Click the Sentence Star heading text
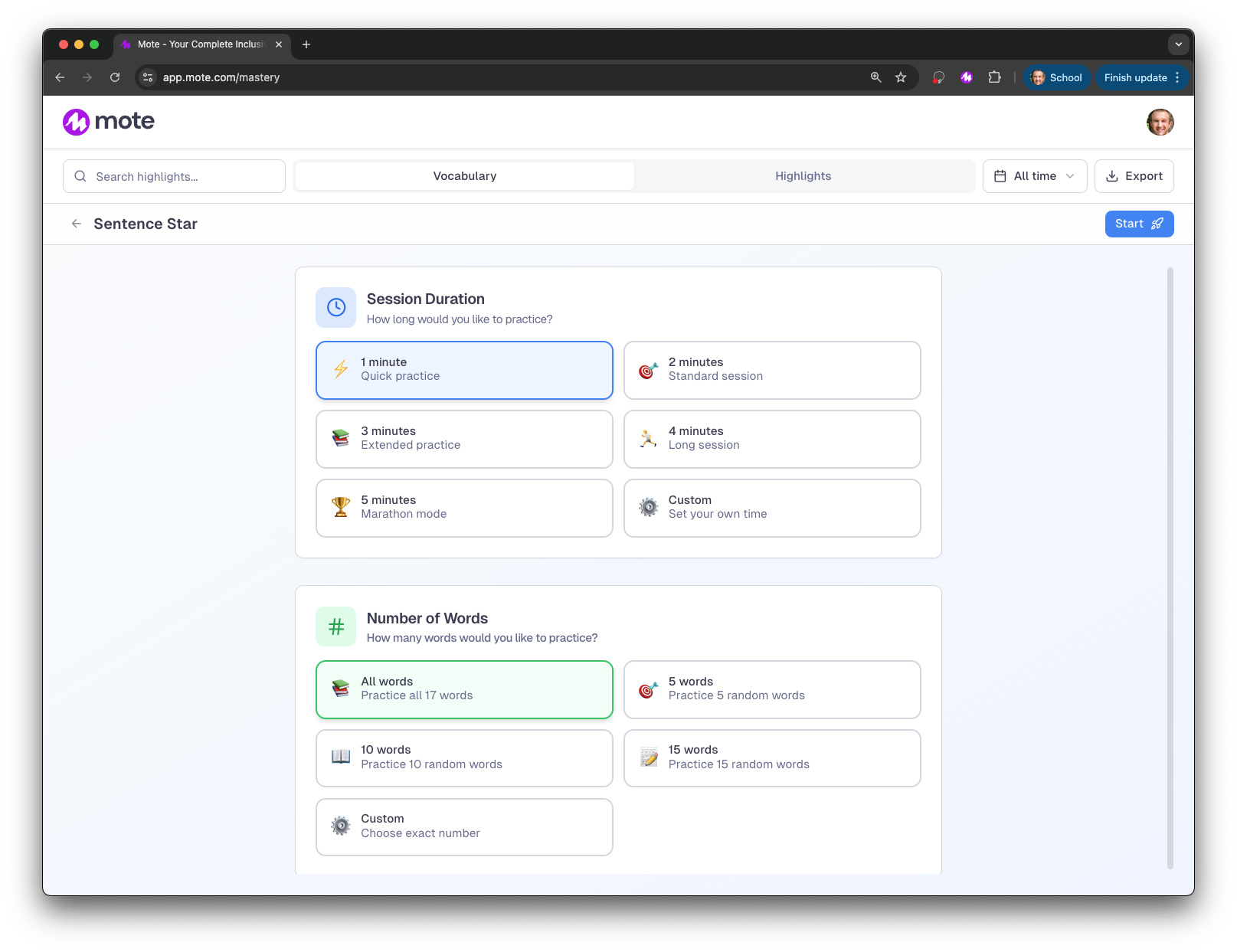This screenshot has height=952, width=1237. (x=146, y=224)
